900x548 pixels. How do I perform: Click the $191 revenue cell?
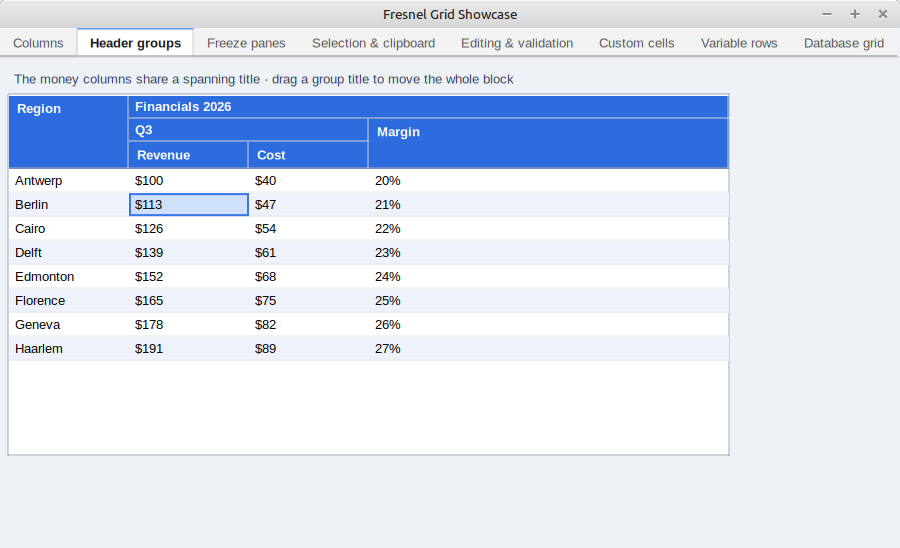click(x=189, y=349)
